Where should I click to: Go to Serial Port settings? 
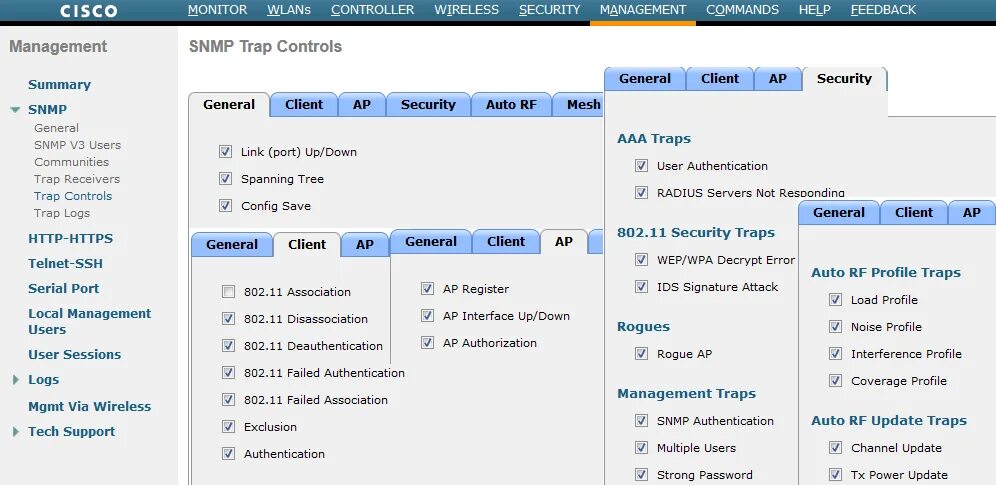click(64, 288)
